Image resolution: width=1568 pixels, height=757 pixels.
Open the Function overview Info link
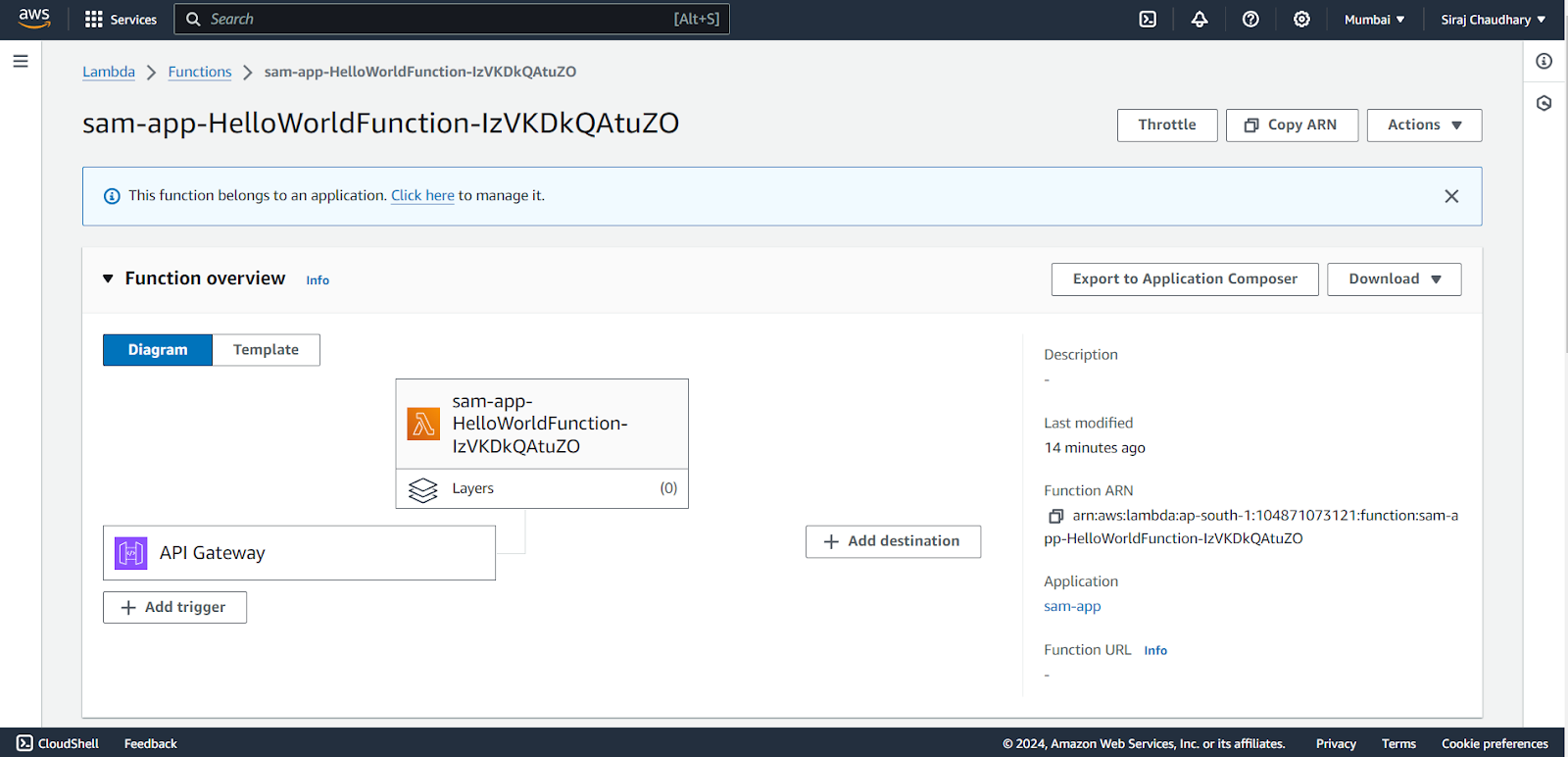click(318, 280)
